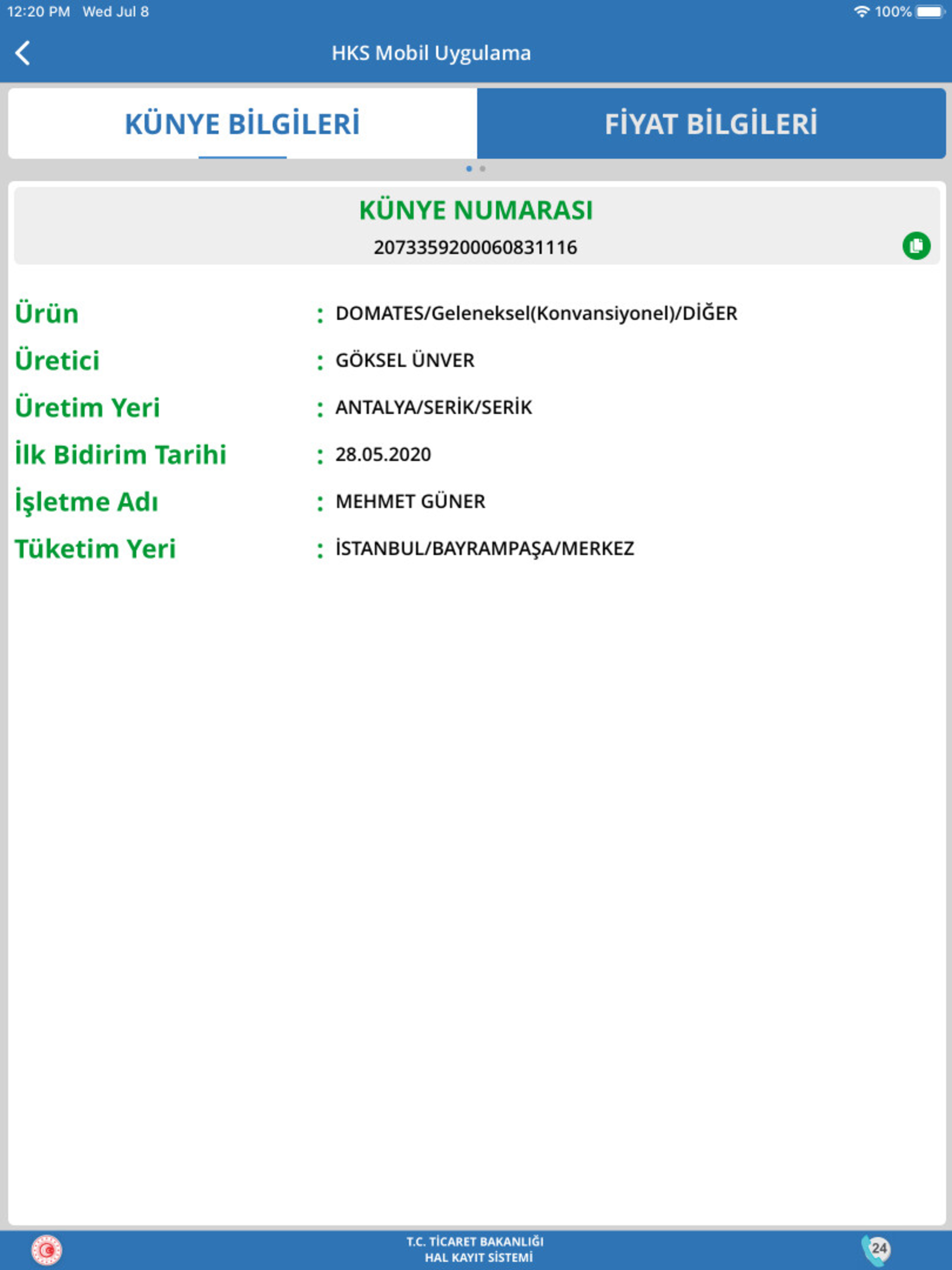
Task: Open the 24-hour phone support icon
Action: [876, 1250]
